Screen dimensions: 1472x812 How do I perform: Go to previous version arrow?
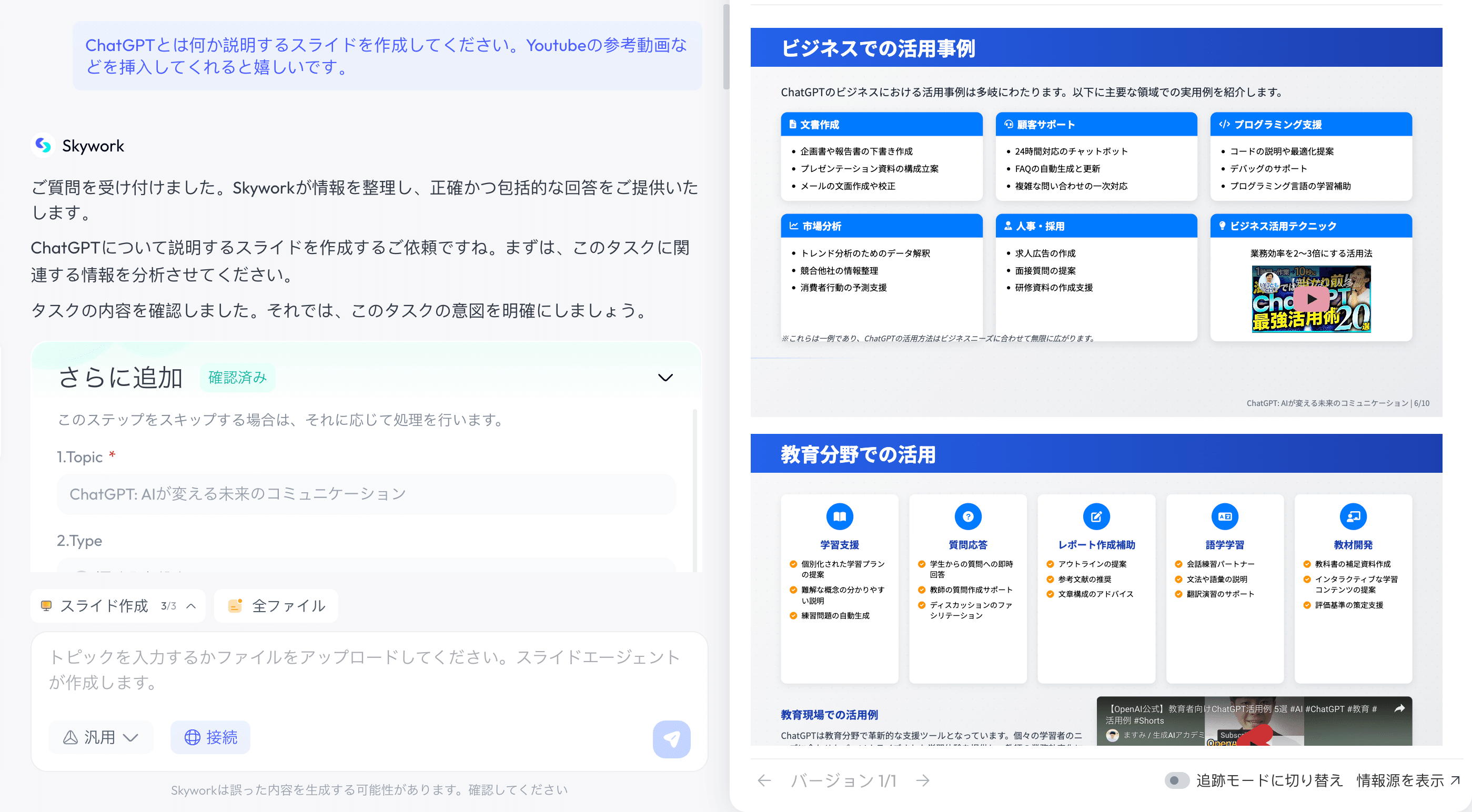[764, 780]
